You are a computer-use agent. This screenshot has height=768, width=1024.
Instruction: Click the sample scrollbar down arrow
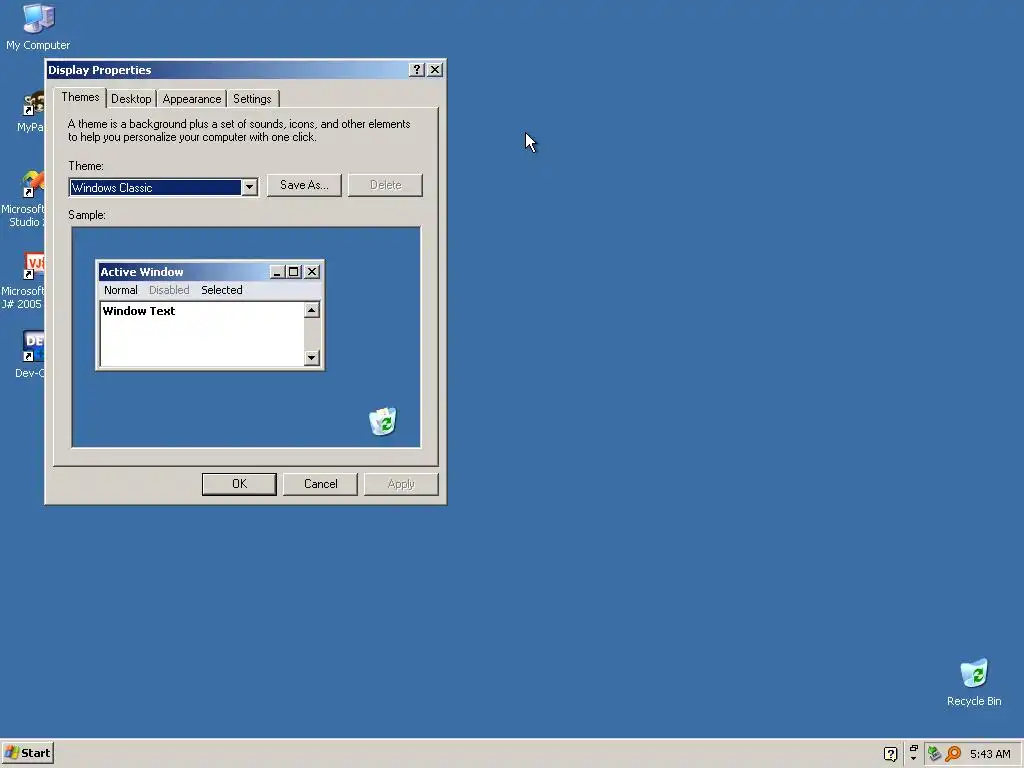[x=312, y=357]
